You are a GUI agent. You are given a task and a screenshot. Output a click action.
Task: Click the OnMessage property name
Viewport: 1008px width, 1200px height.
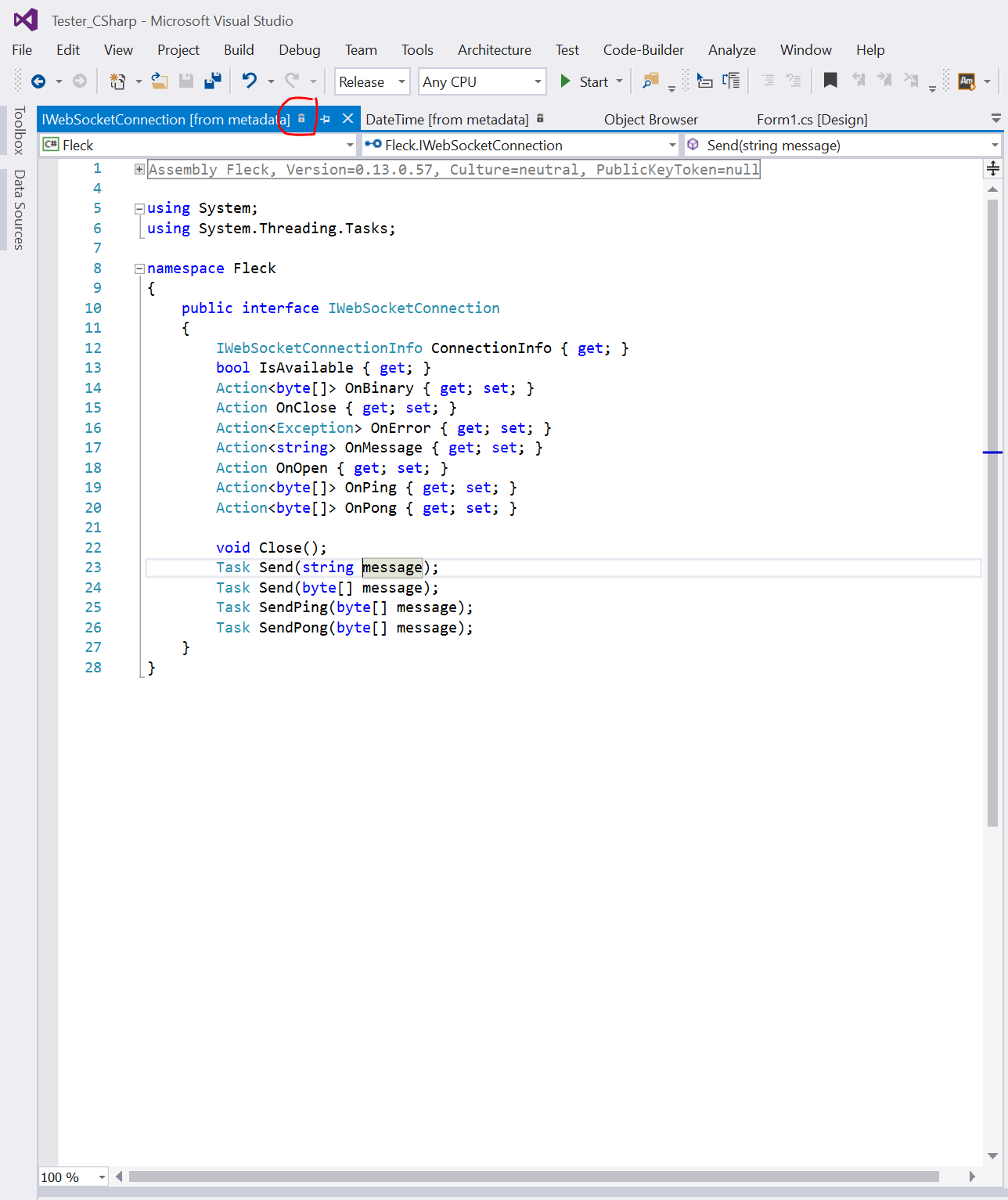(x=383, y=448)
